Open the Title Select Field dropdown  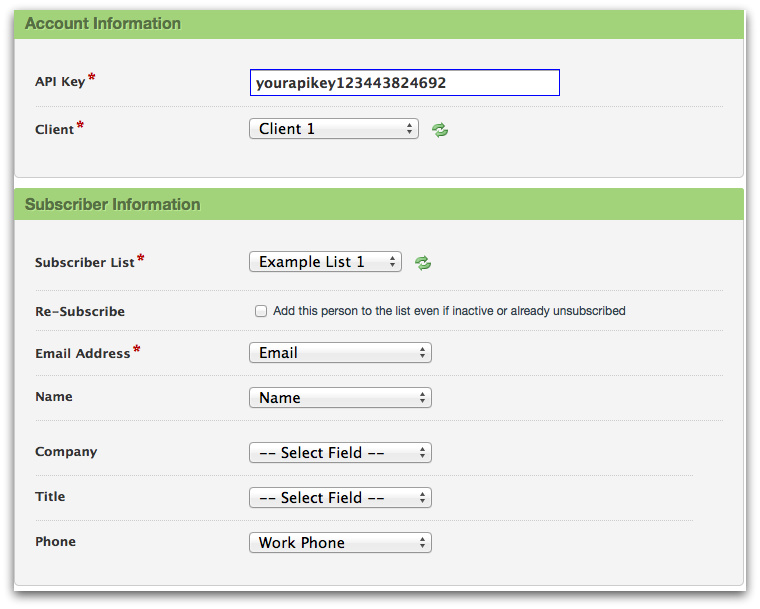tap(339, 498)
